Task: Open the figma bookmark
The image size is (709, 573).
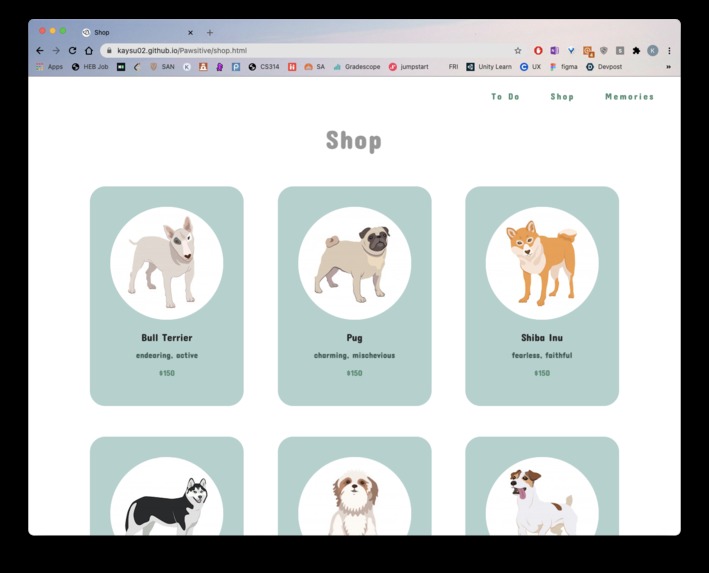Action: pos(564,67)
